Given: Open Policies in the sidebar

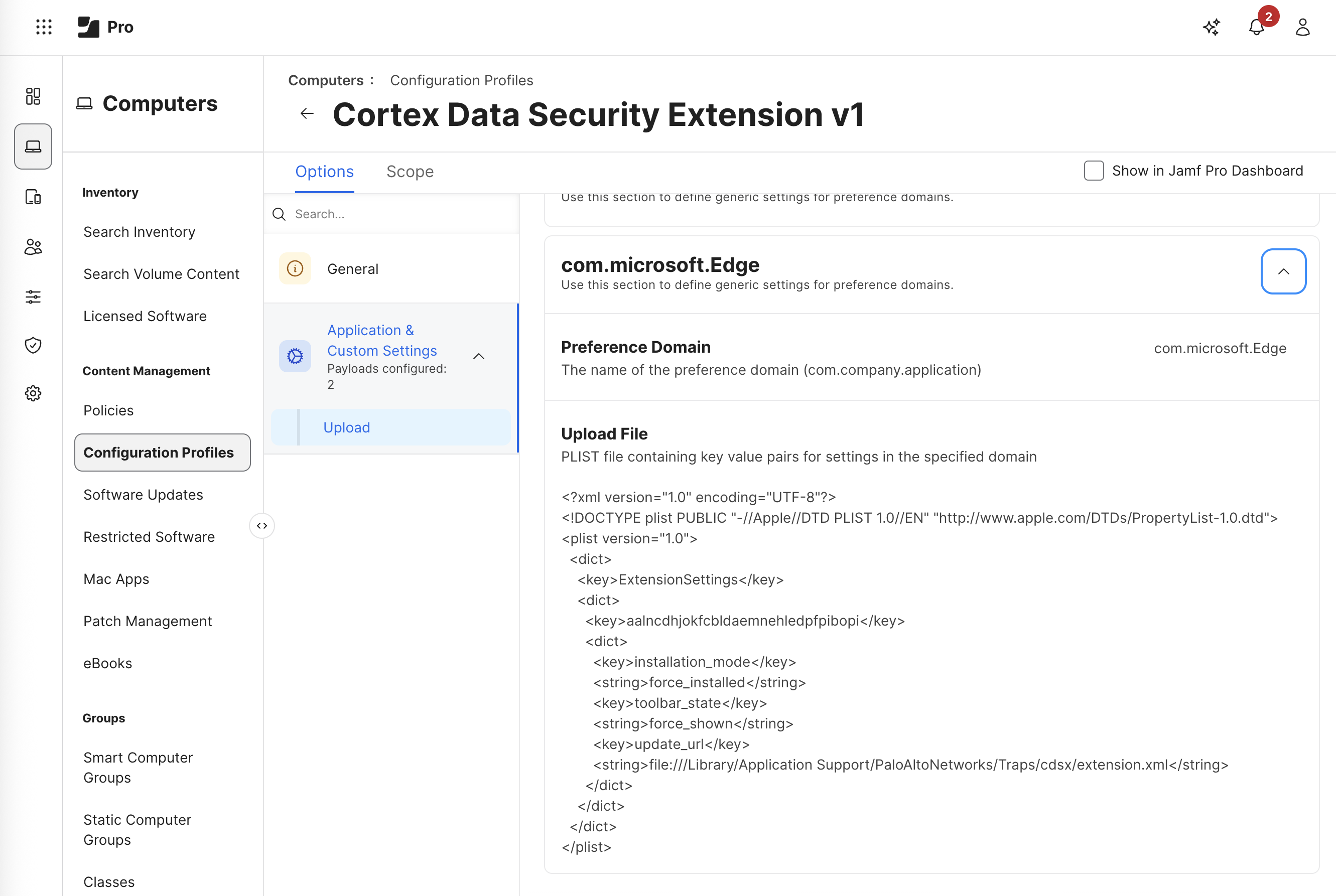Looking at the screenshot, I should coord(108,411).
